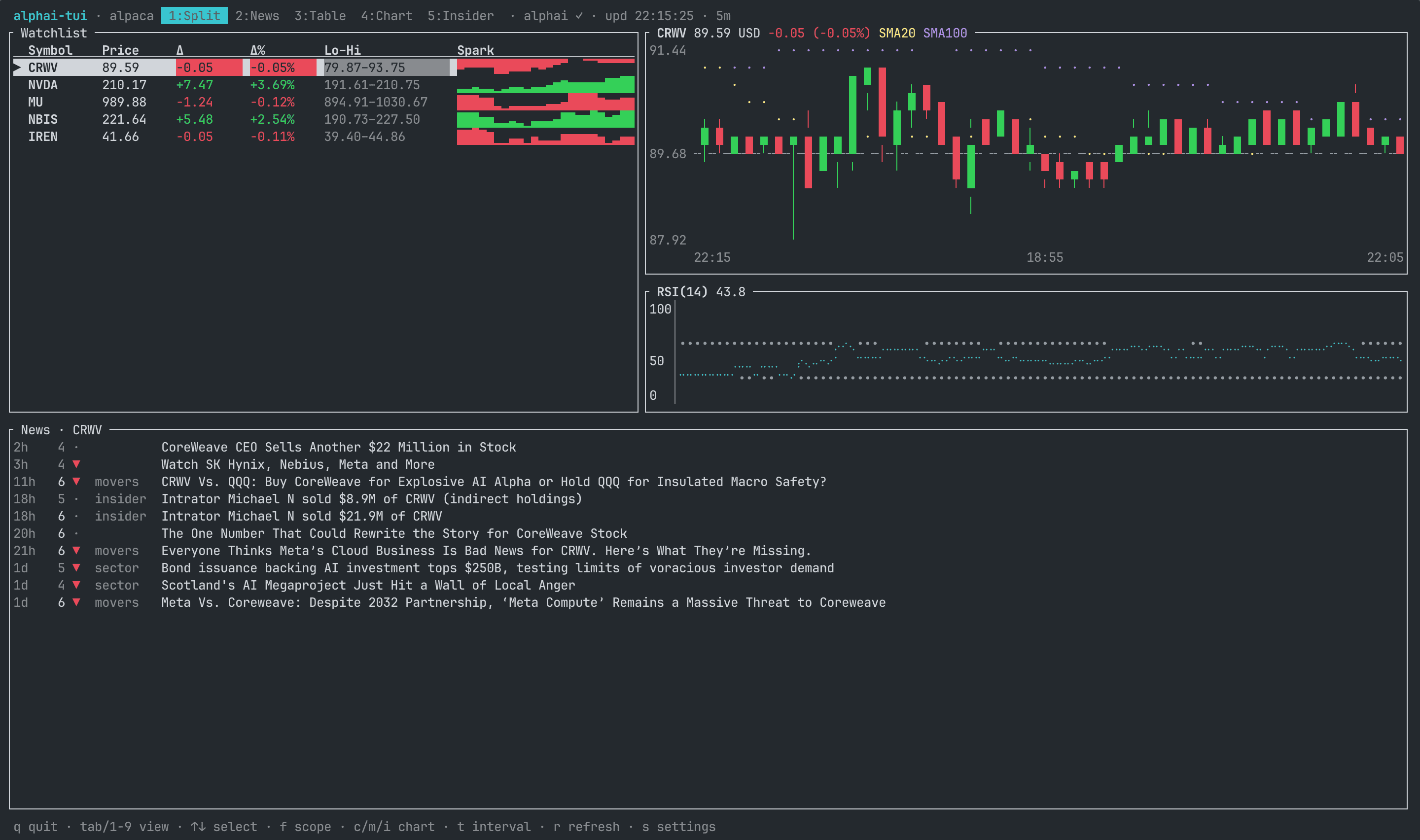Click the RSI(14) 43.8 panel title
1420x840 pixels.
click(701, 291)
